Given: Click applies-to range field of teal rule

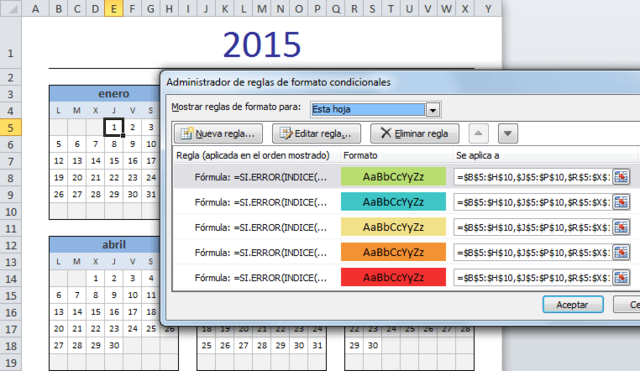Looking at the screenshot, I should pos(533,202).
